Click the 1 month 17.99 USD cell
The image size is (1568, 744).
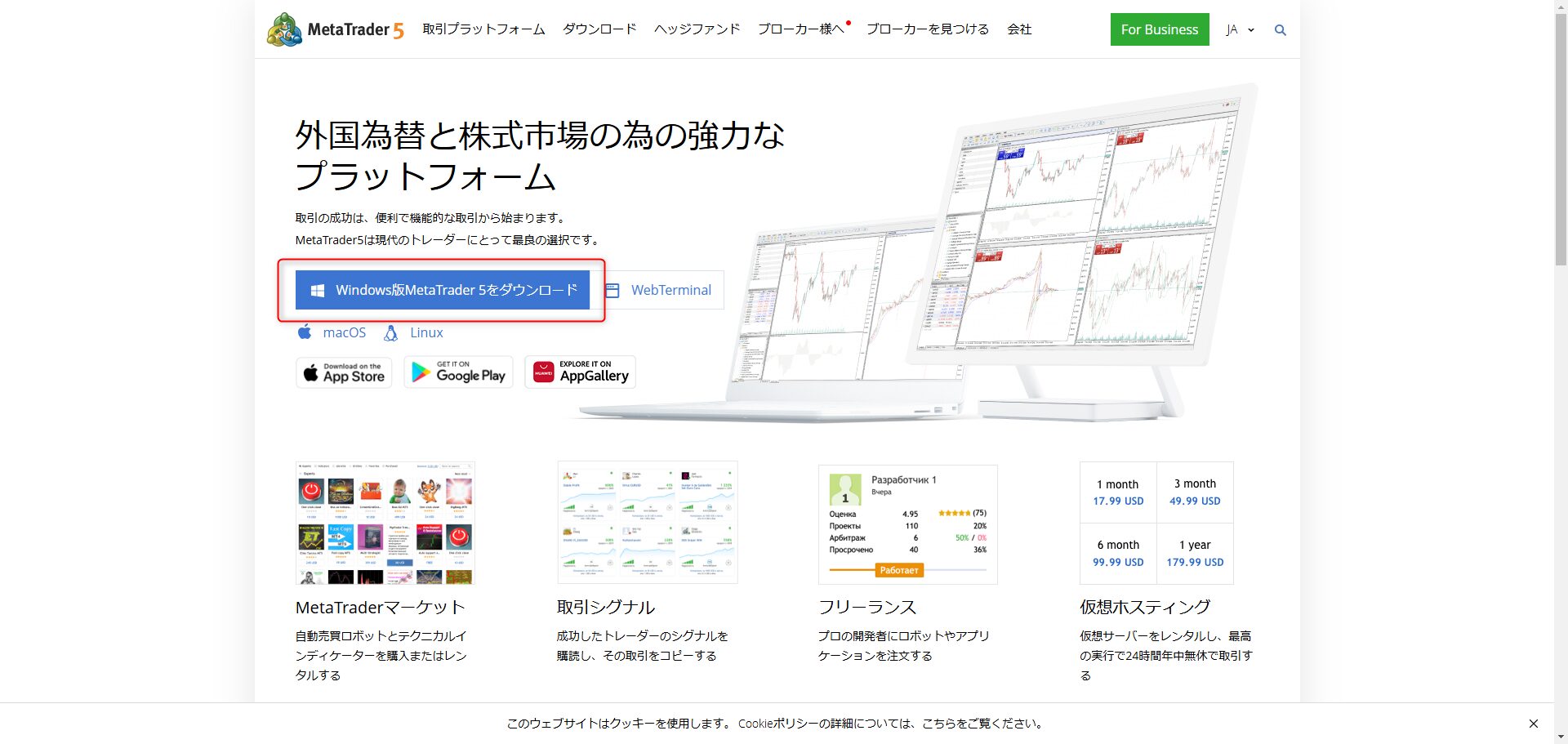[1118, 492]
